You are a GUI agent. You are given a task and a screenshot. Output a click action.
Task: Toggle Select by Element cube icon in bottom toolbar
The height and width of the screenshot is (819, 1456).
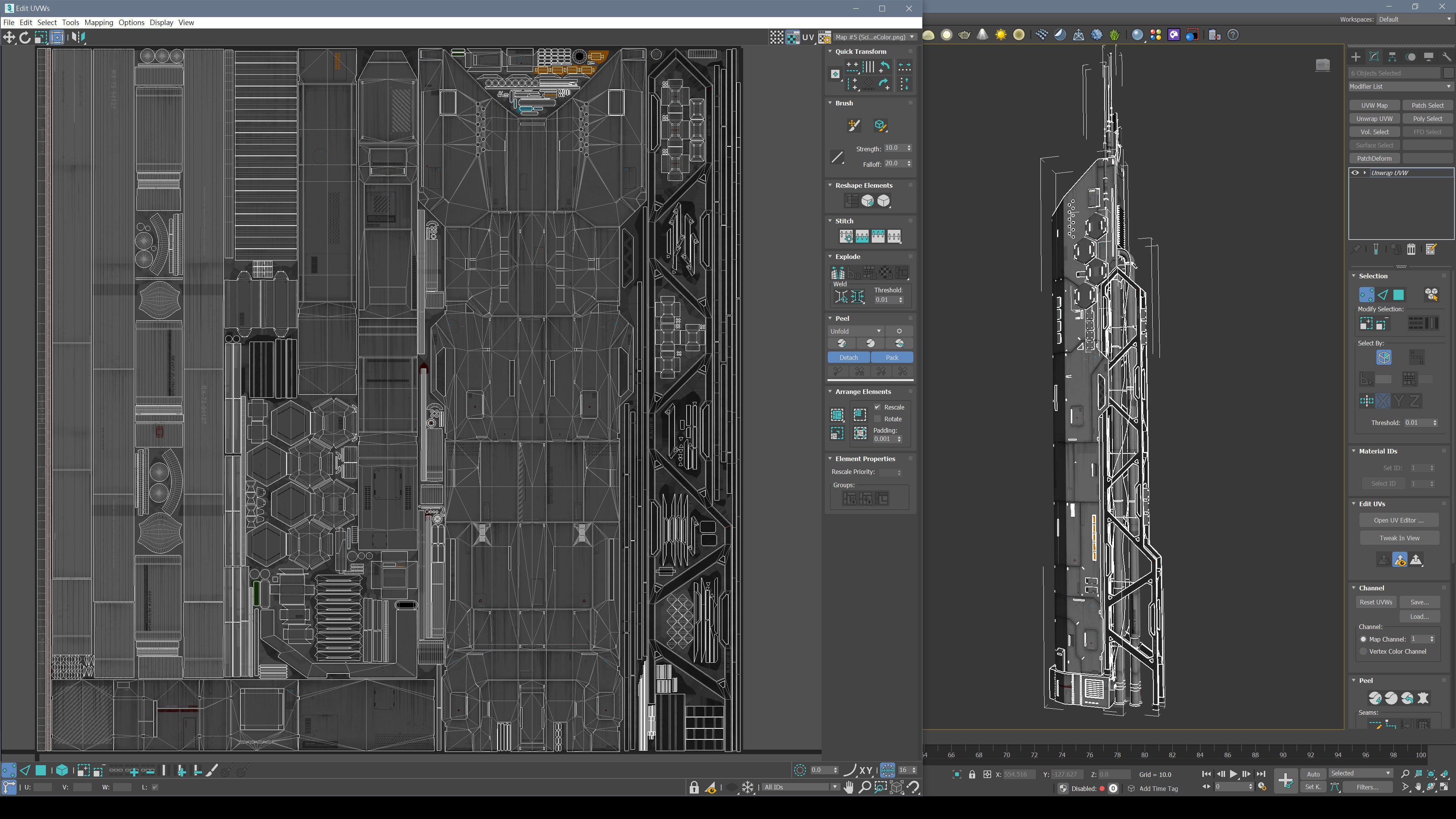pyautogui.click(x=62, y=770)
